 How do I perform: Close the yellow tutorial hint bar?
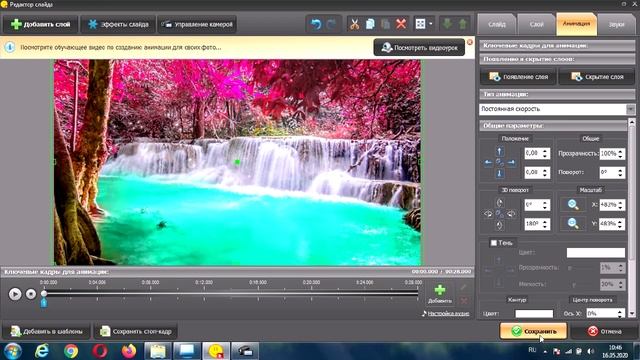470,42
